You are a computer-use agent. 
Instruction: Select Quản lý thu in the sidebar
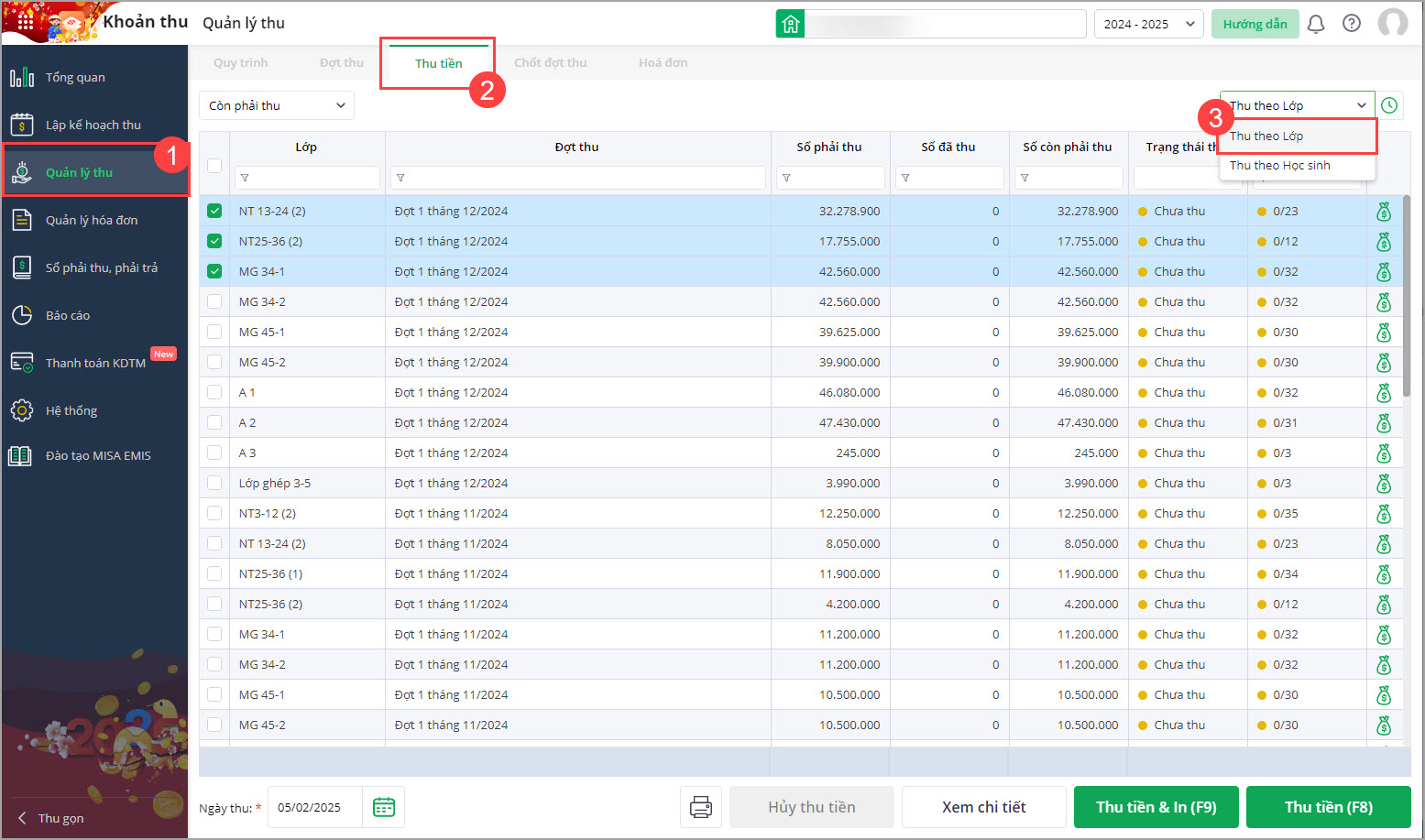click(94, 172)
